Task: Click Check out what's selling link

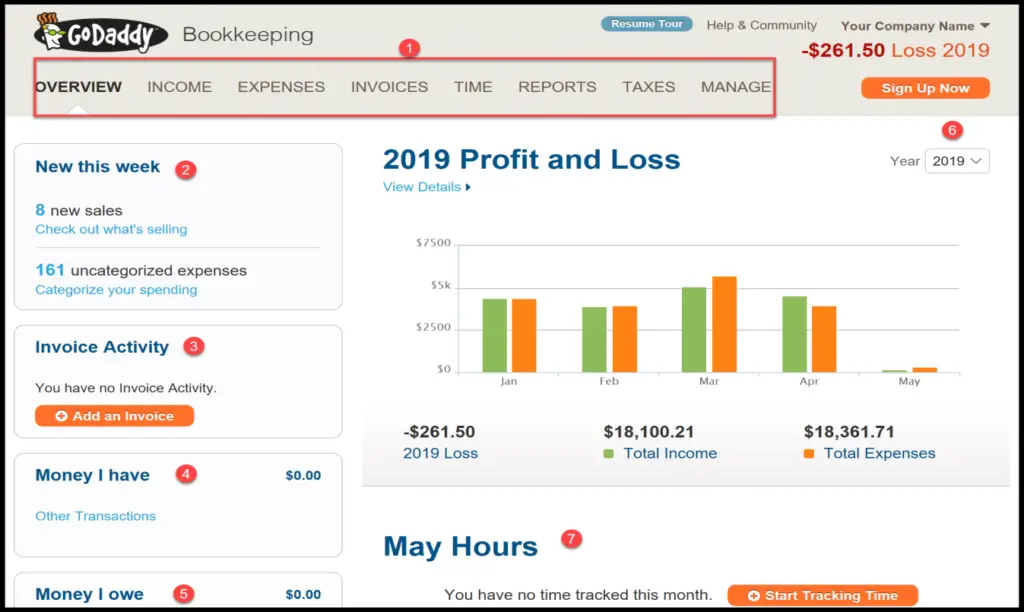Action: pyautogui.click(x=111, y=229)
